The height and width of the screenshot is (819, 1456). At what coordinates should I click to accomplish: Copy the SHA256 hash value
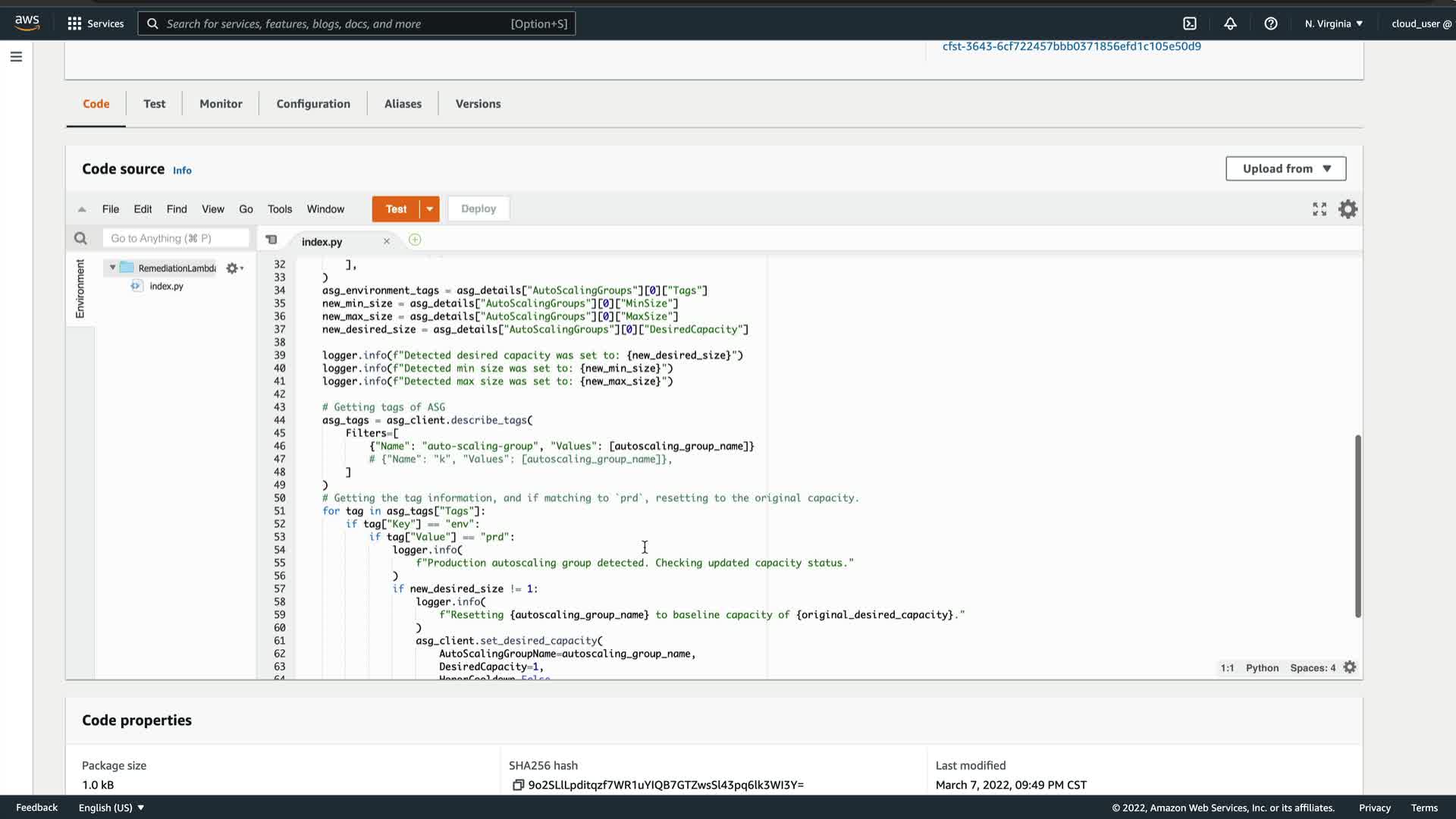pyautogui.click(x=518, y=785)
